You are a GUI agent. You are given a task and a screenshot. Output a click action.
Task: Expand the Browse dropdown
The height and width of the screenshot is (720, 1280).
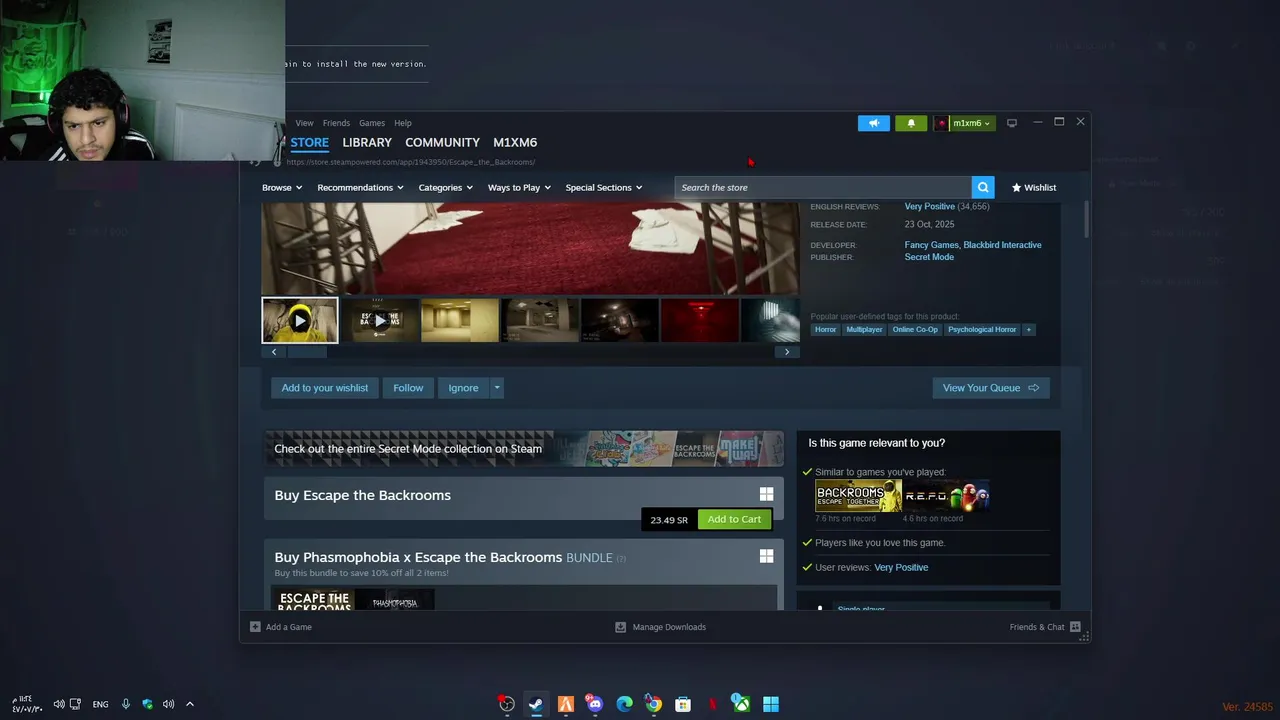pyautogui.click(x=282, y=187)
